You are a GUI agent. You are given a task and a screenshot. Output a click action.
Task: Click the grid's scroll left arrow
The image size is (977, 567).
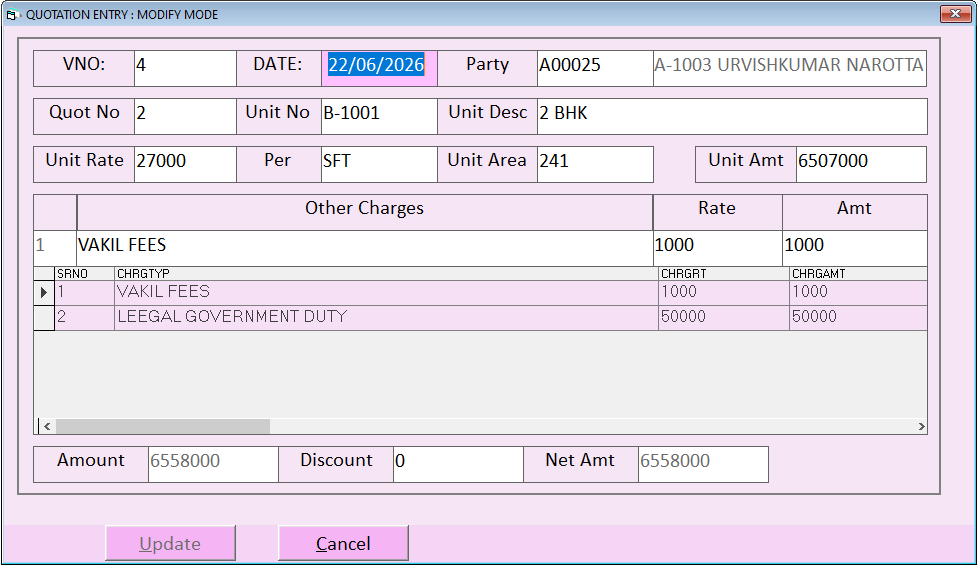(47, 426)
